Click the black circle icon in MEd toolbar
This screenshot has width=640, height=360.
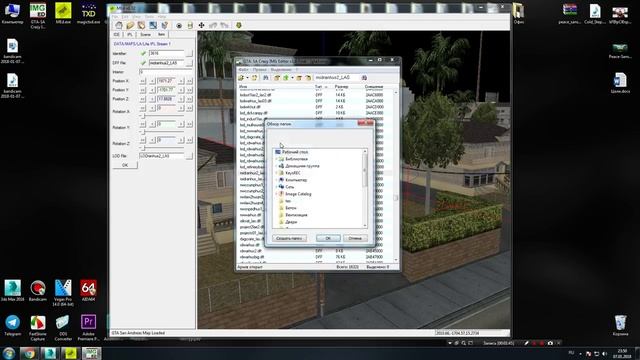click(x=179, y=25)
